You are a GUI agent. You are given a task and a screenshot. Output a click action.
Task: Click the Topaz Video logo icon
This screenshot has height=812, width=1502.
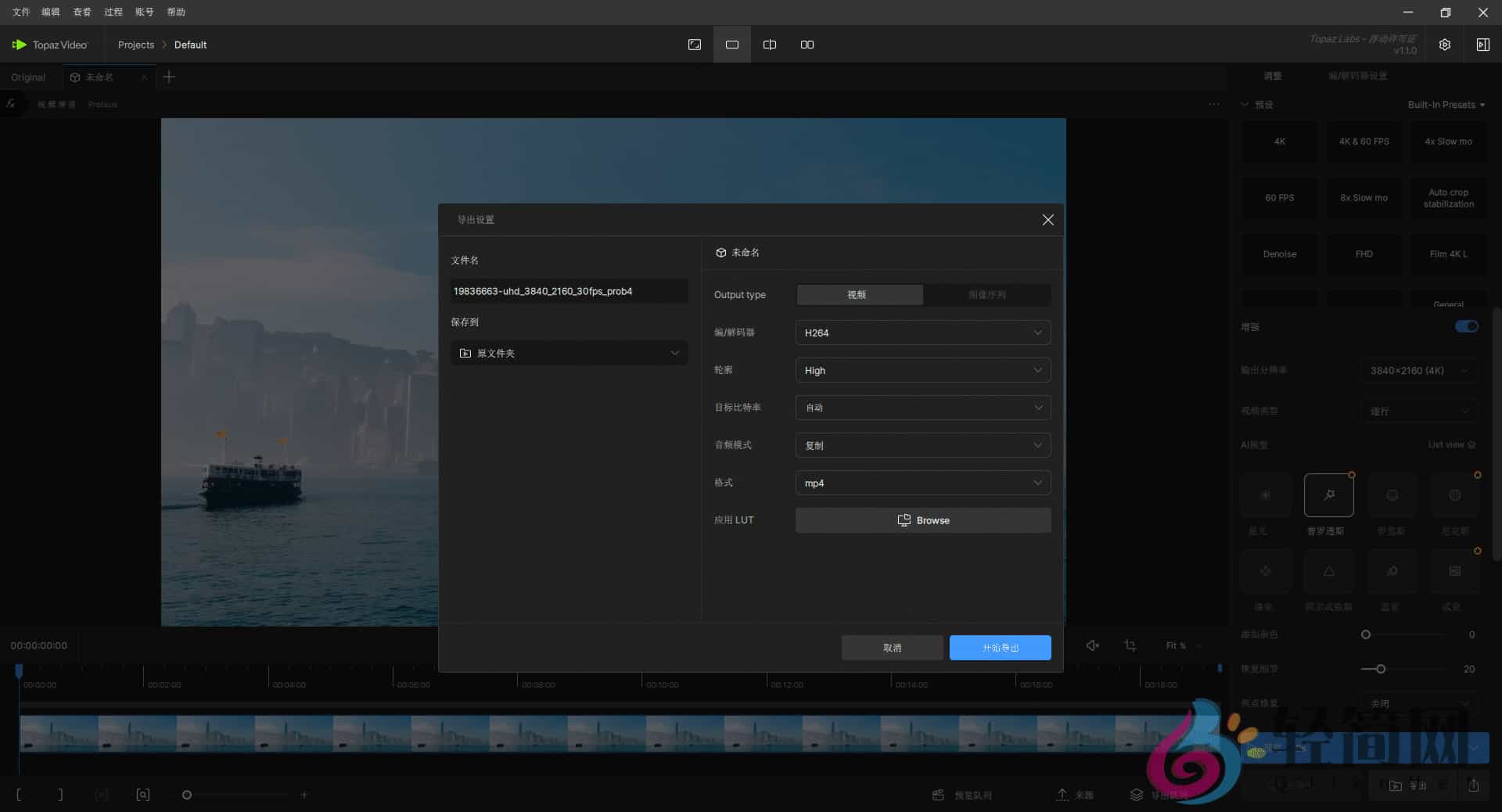point(20,44)
